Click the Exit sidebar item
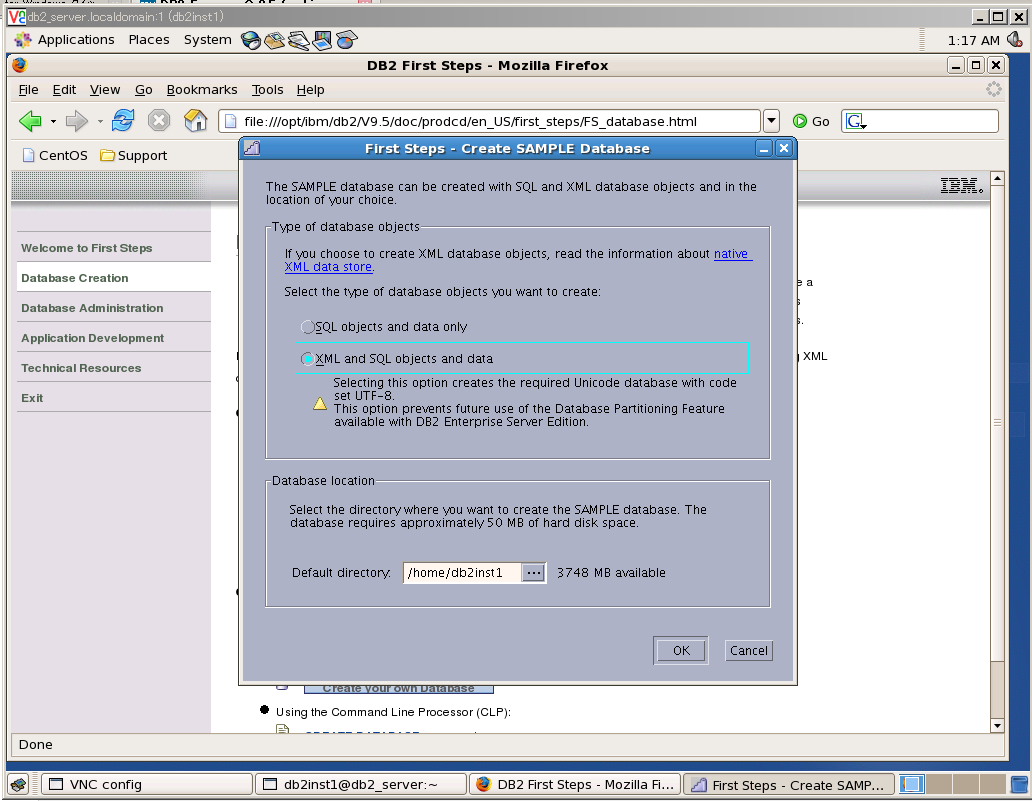1032x801 pixels. tap(32, 398)
